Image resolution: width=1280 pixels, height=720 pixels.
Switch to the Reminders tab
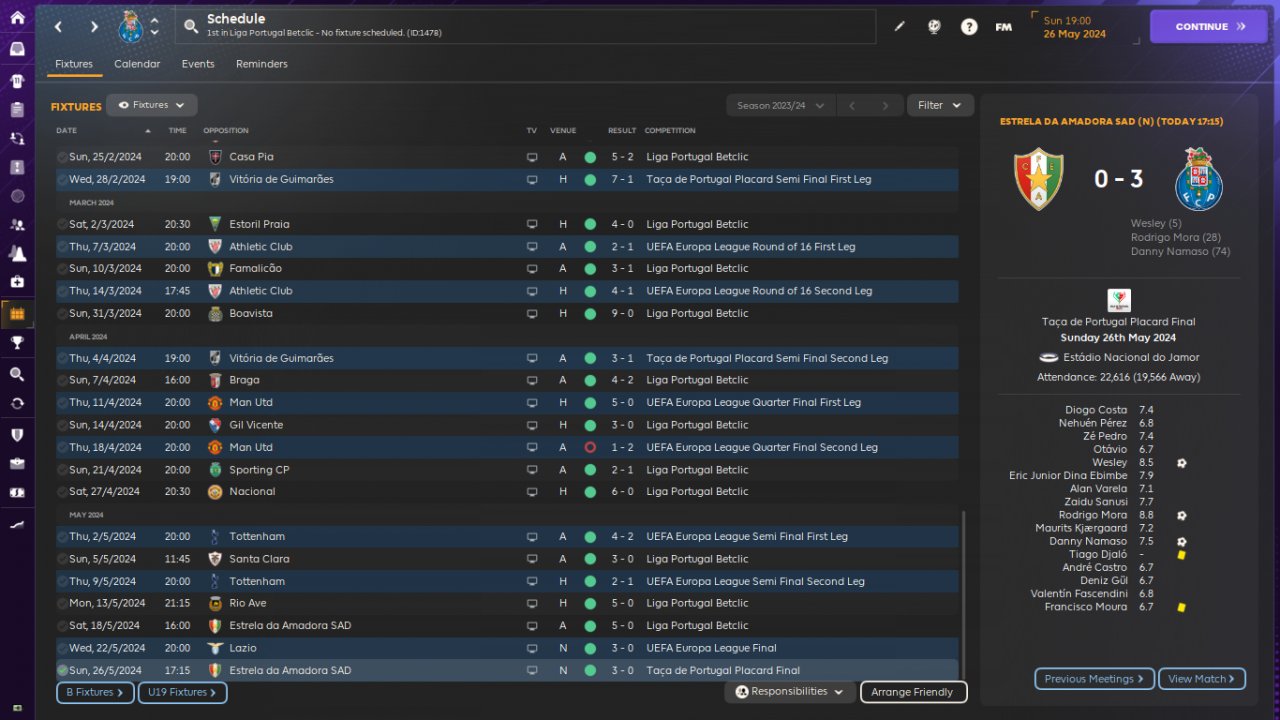tap(262, 64)
